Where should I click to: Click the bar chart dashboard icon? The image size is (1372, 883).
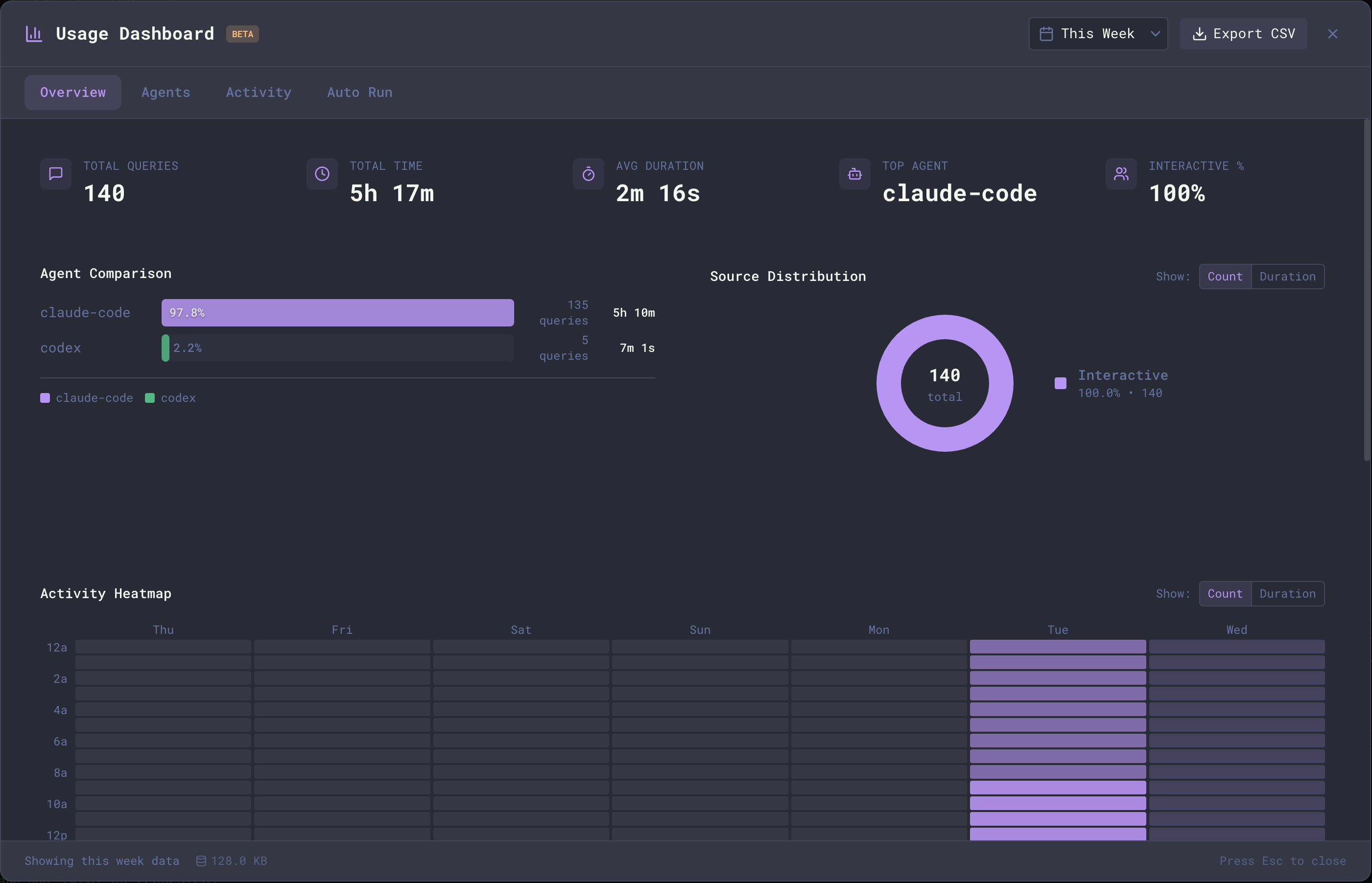pos(34,34)
